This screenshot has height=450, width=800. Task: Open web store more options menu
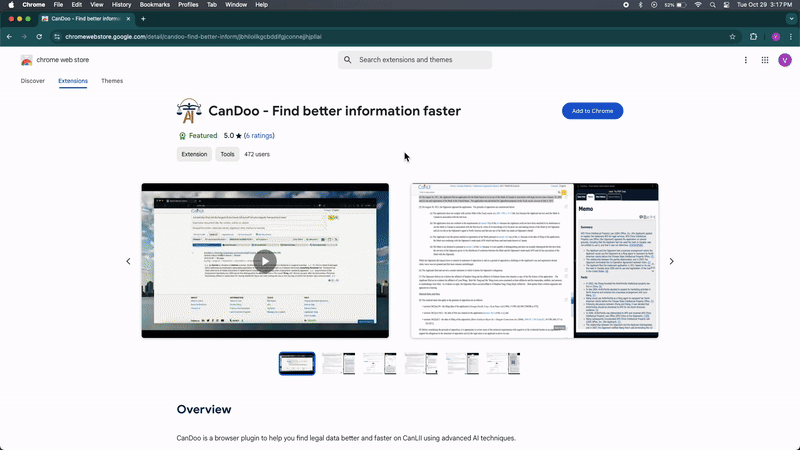coord(745,60)
